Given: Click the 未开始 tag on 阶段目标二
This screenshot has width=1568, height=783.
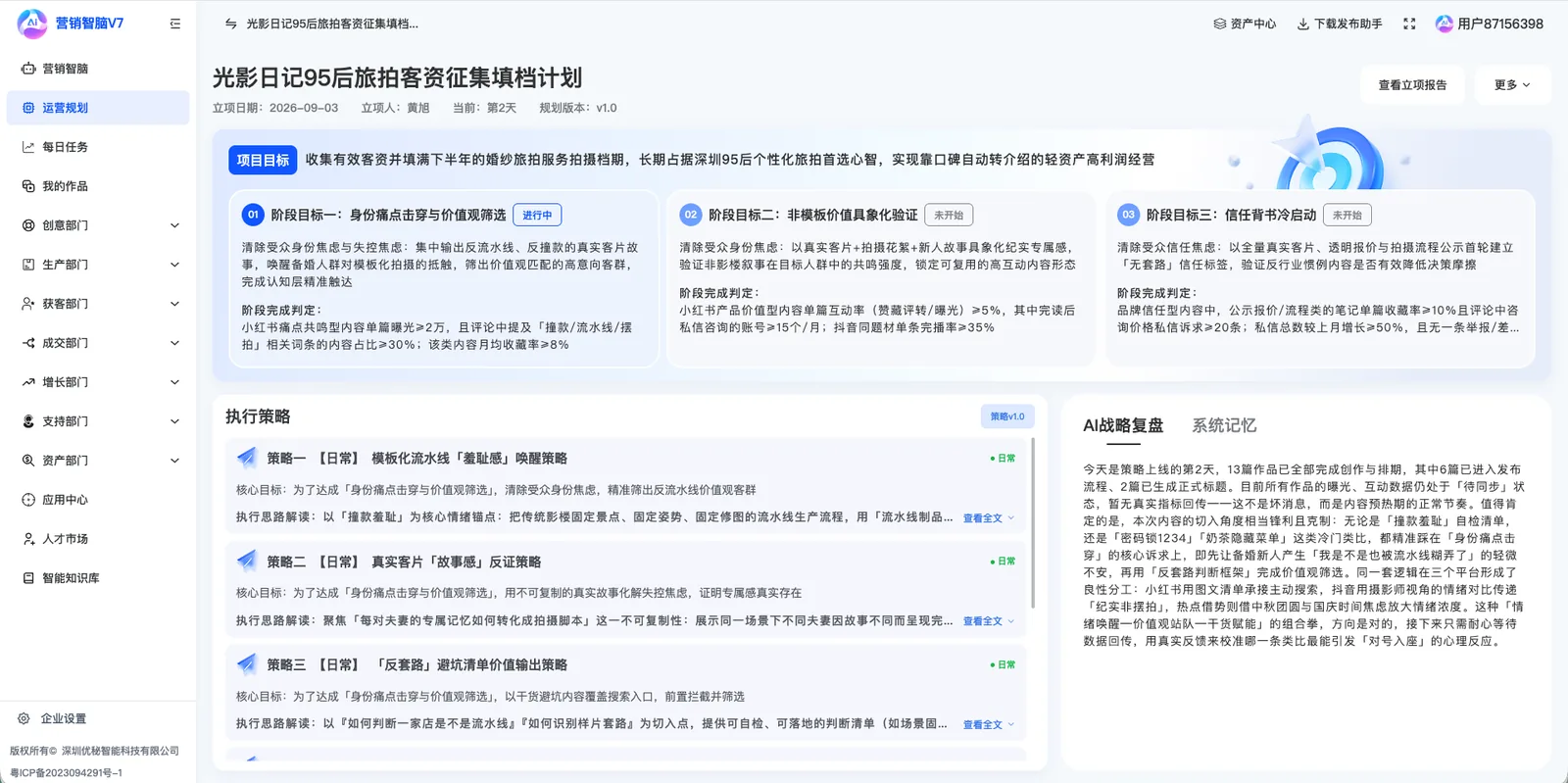Looking at the screenshot, I should pos(949,215).
